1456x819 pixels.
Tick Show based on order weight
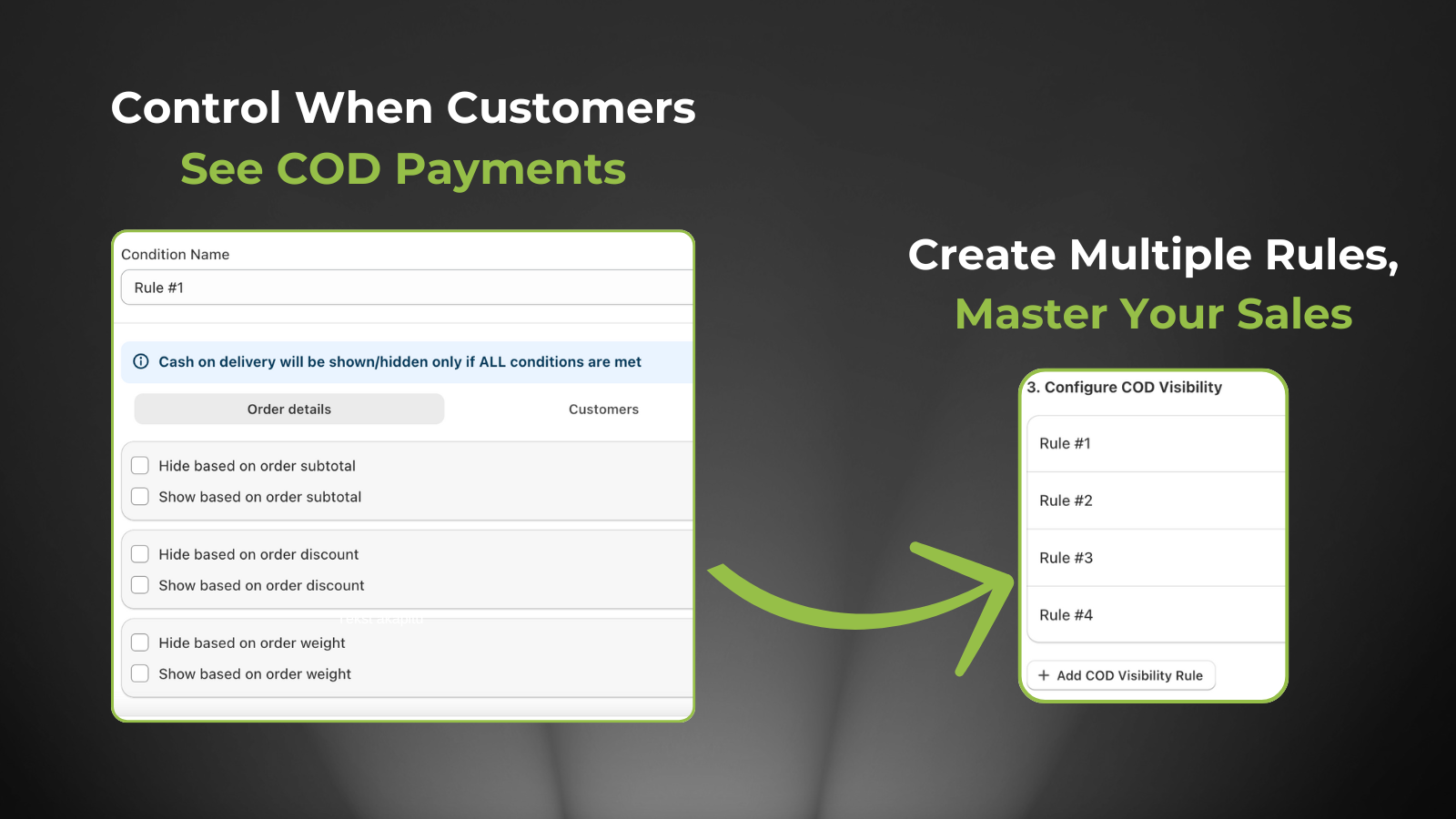click(x=140, y=673)
